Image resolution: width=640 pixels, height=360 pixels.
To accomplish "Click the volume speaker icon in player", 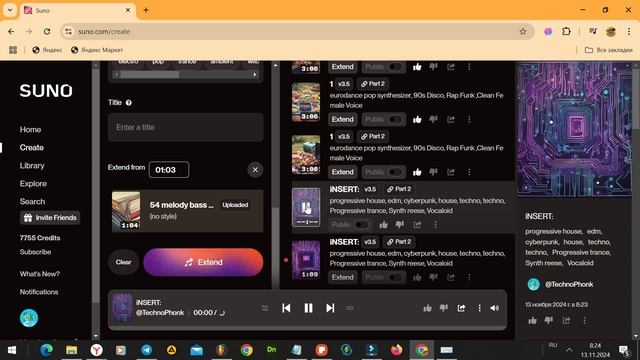I will [x=495, y=308].
